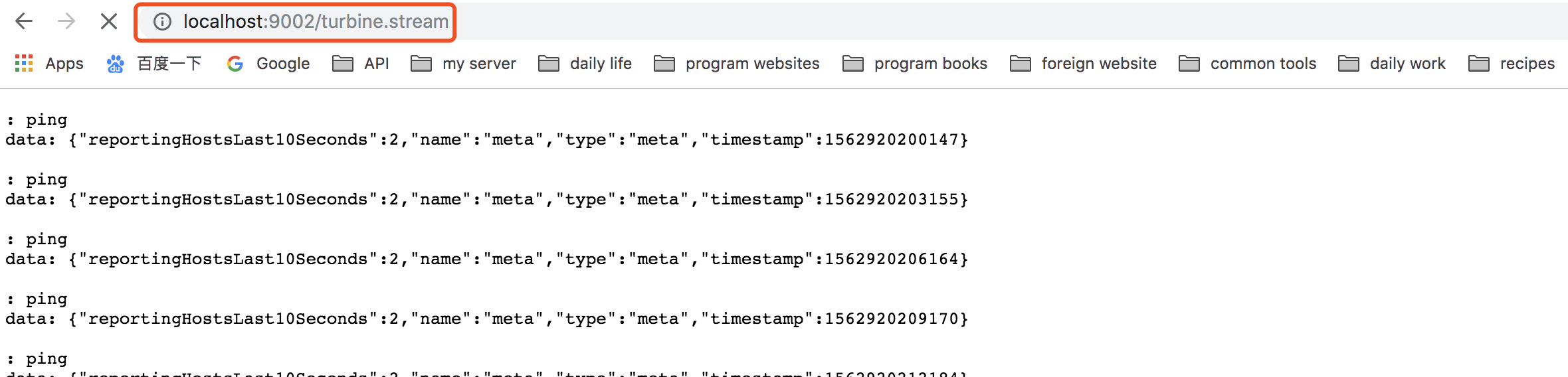This screenshot has width=1568, height=377.
Task: Expand the program websites folder
Action: (x=736, y=64)
